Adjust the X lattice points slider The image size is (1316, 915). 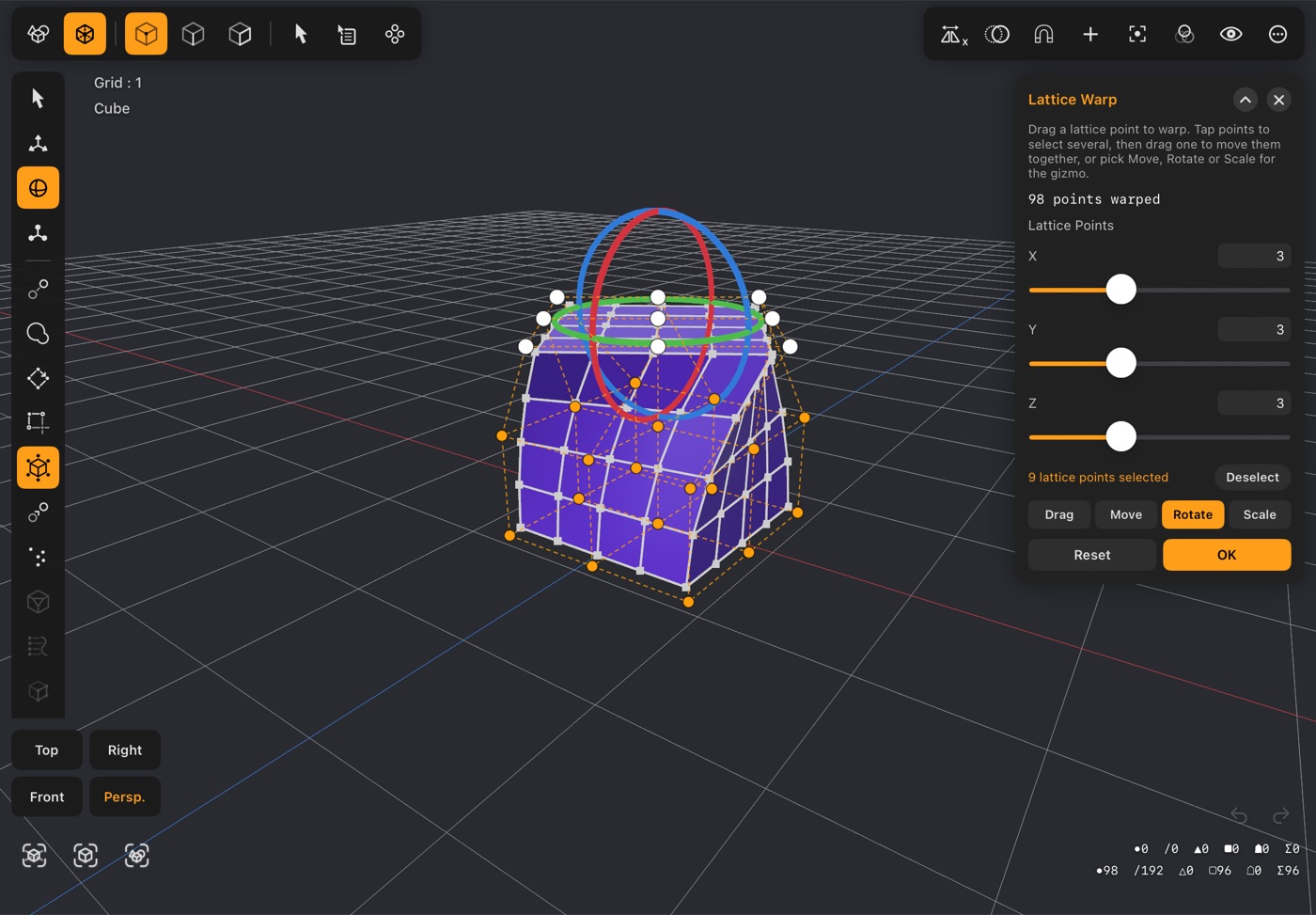tap(1120, 290)
